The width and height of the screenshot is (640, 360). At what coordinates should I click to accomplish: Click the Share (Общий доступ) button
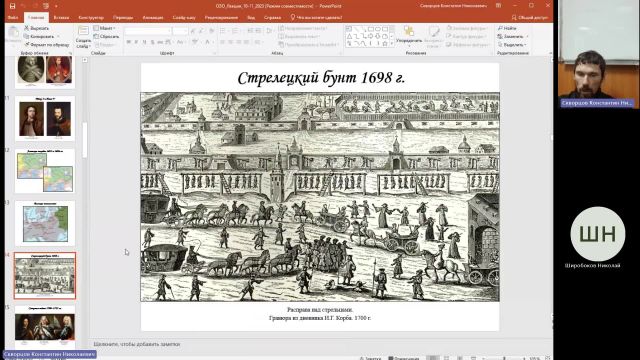coord(530,18)
